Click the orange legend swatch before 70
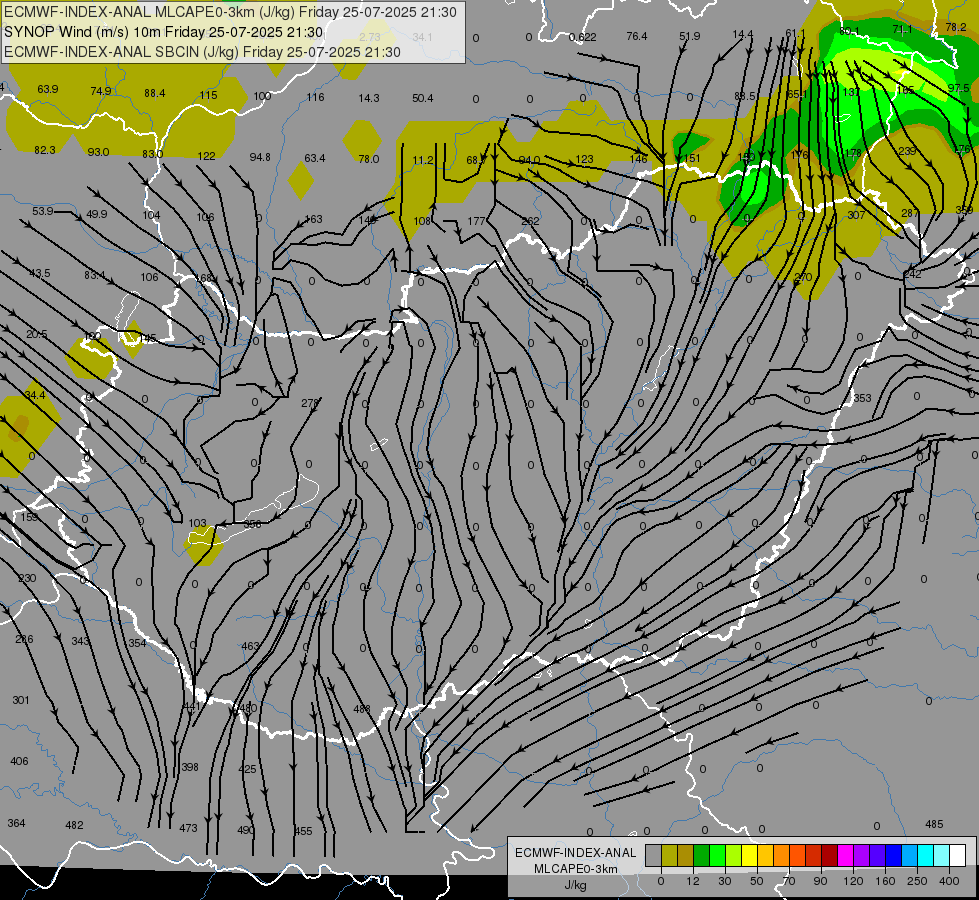 pos(782,856)
